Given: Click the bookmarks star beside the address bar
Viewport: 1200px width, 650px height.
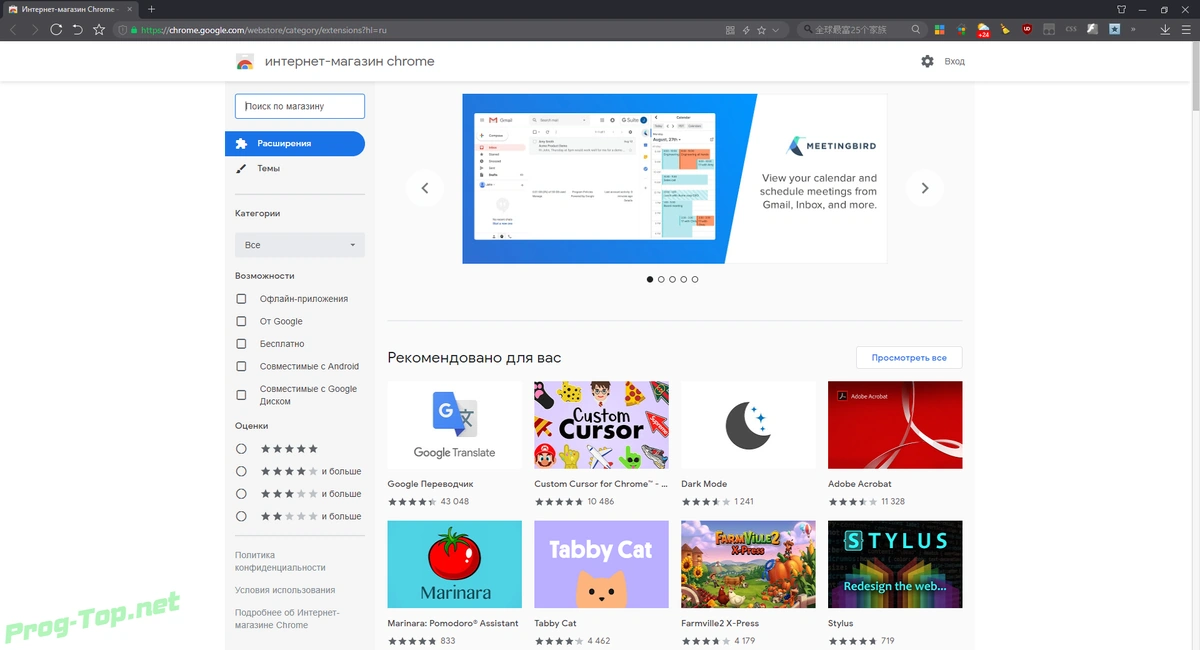Looking at the screenshot, I should click(99, 30).
